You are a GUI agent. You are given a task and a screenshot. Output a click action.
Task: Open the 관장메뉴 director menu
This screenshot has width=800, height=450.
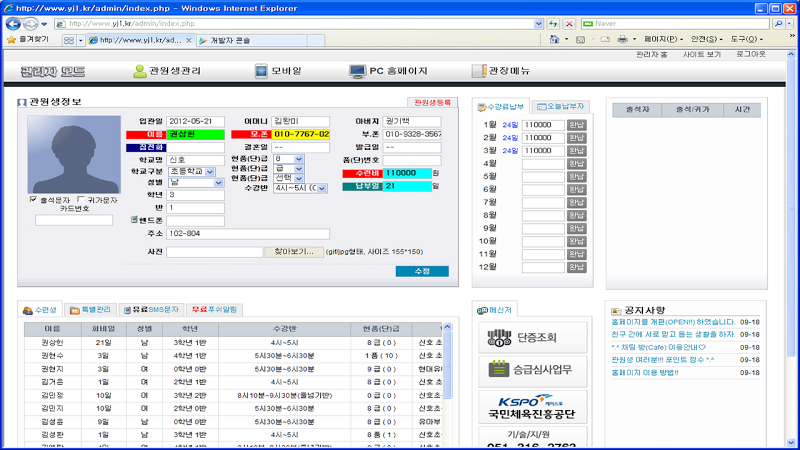[501, 71]
